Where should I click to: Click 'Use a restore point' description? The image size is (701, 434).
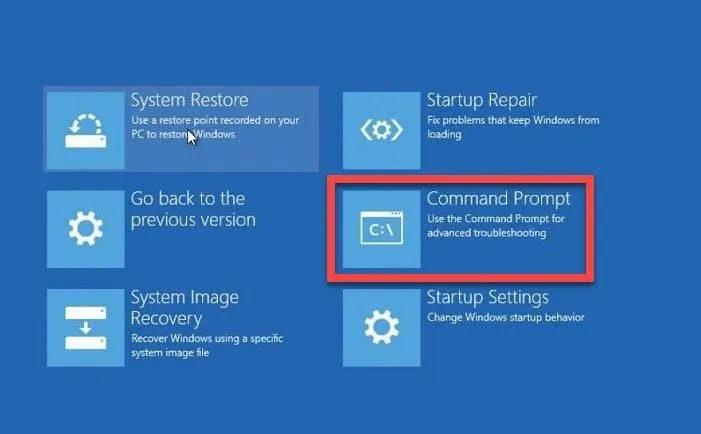click(x=215, y=127)
